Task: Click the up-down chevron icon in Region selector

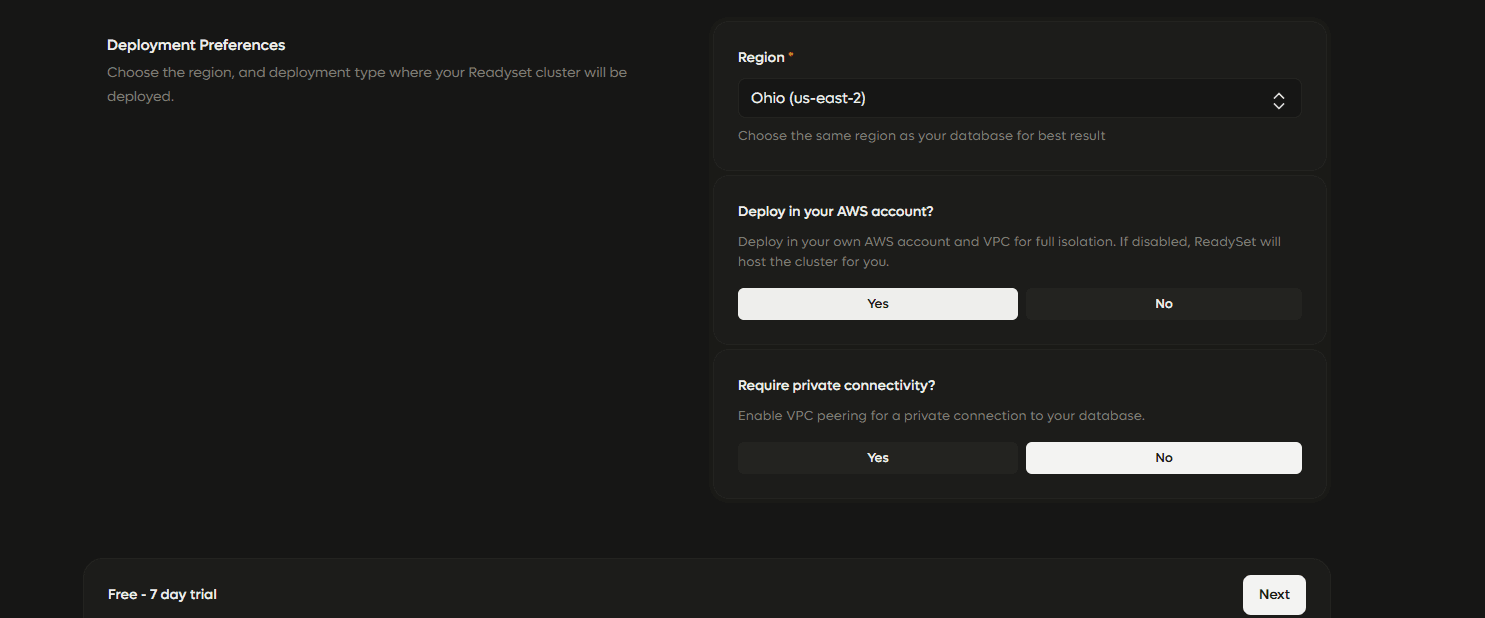Action: click(x=1278, y=100)
